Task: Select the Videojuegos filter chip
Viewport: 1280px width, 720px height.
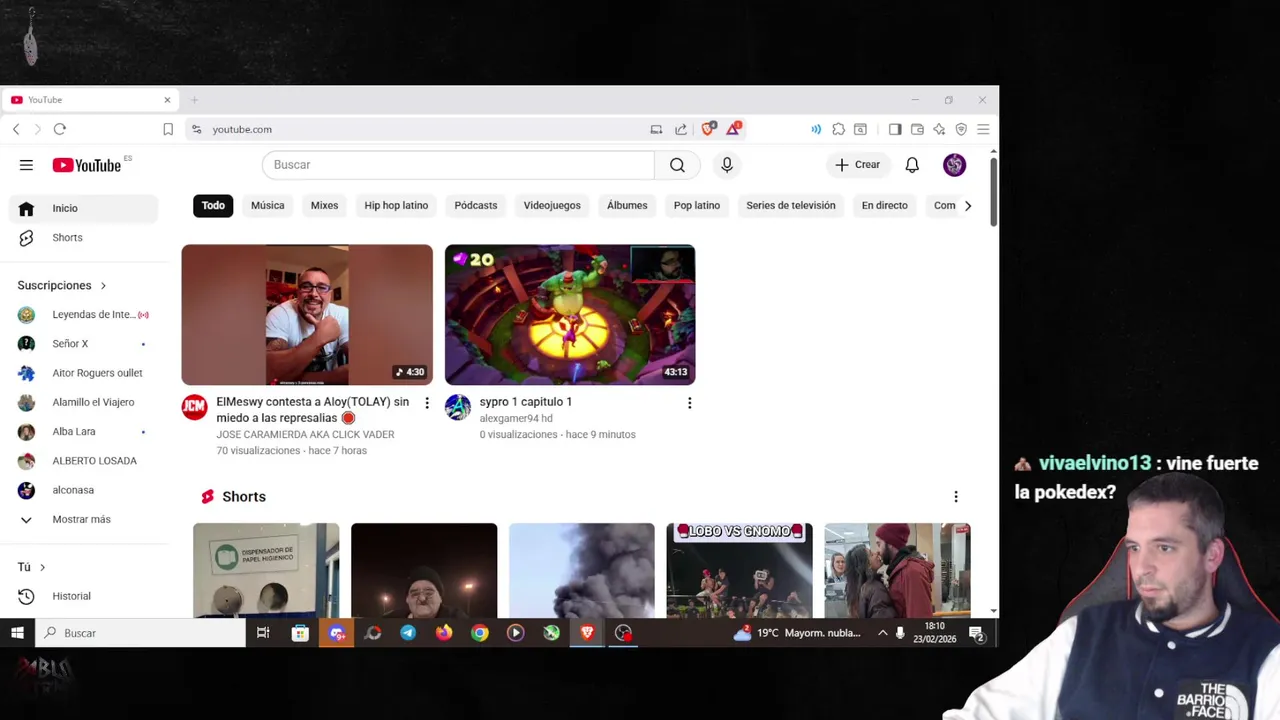Action: click(552, 205)
